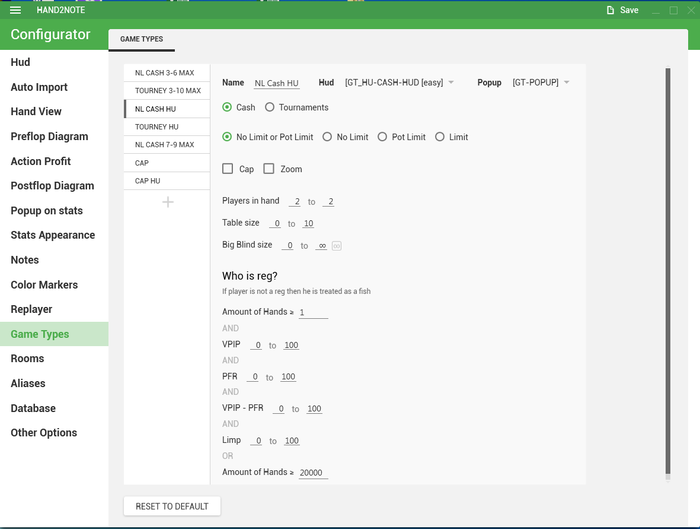Open the Popup dropdown GT-POPUP
Screen dimensions: 700x529
[x=541, y=83]
